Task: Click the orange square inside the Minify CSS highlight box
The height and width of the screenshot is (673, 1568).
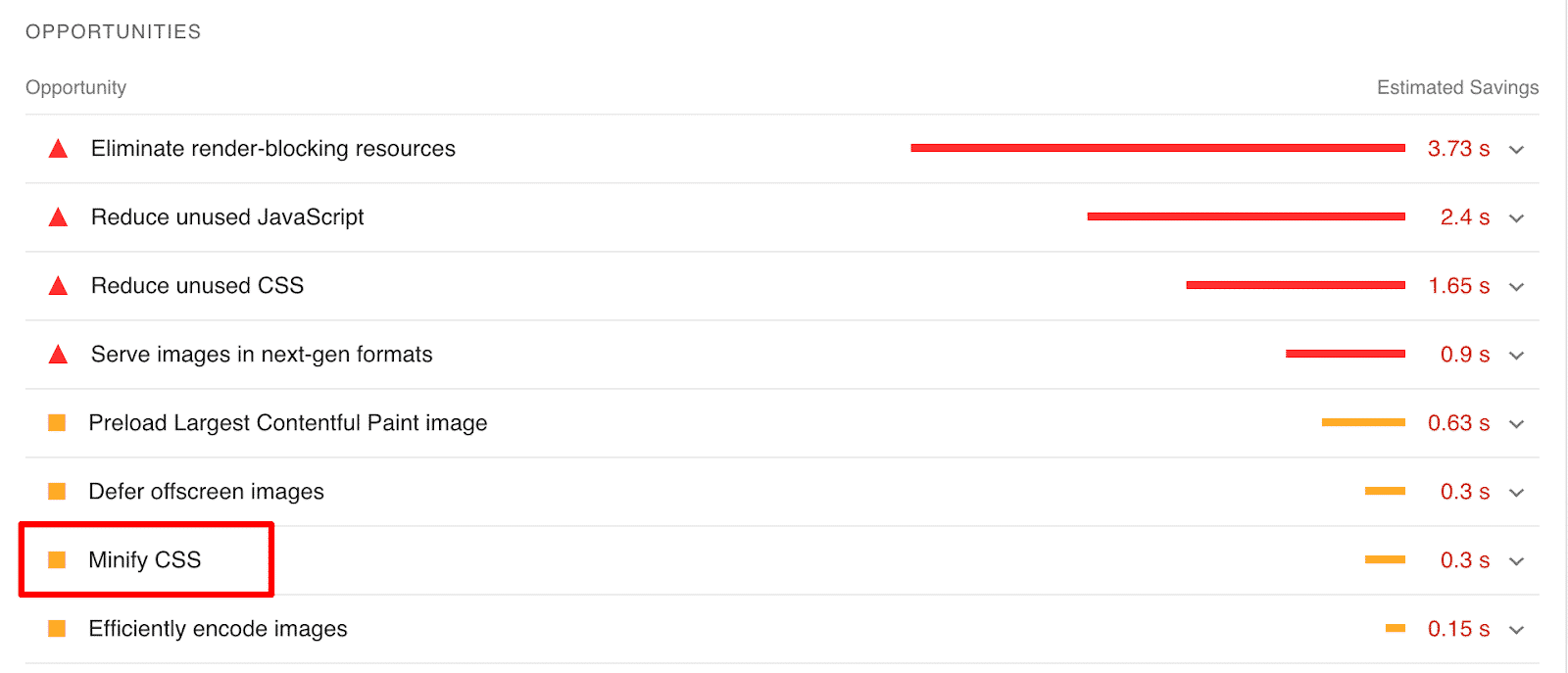Action: pyautogui.click(x=58, y=559)
